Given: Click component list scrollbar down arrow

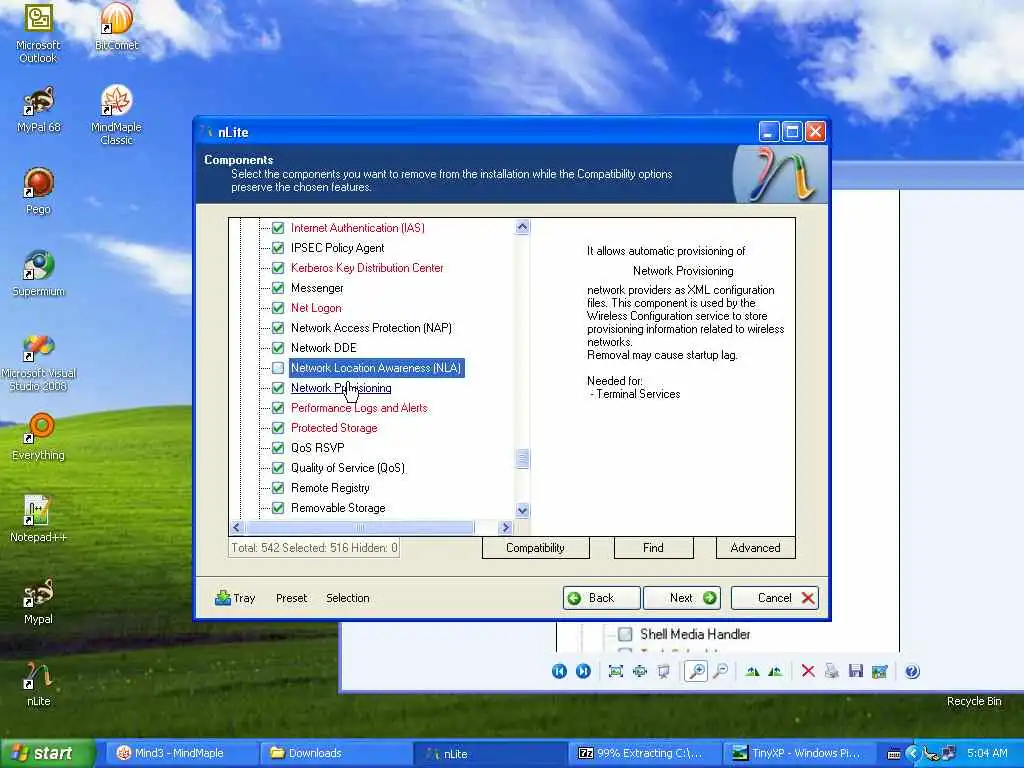Looking at the screenshot, I should tap(522, 511).
